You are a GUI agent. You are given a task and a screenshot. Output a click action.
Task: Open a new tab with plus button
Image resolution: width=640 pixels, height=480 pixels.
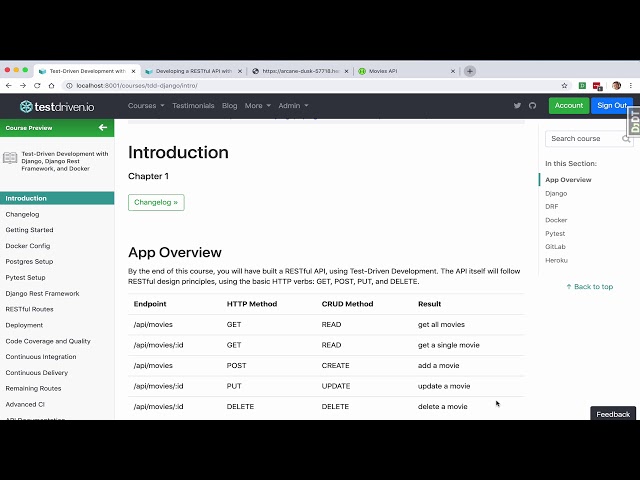[470, 71]
